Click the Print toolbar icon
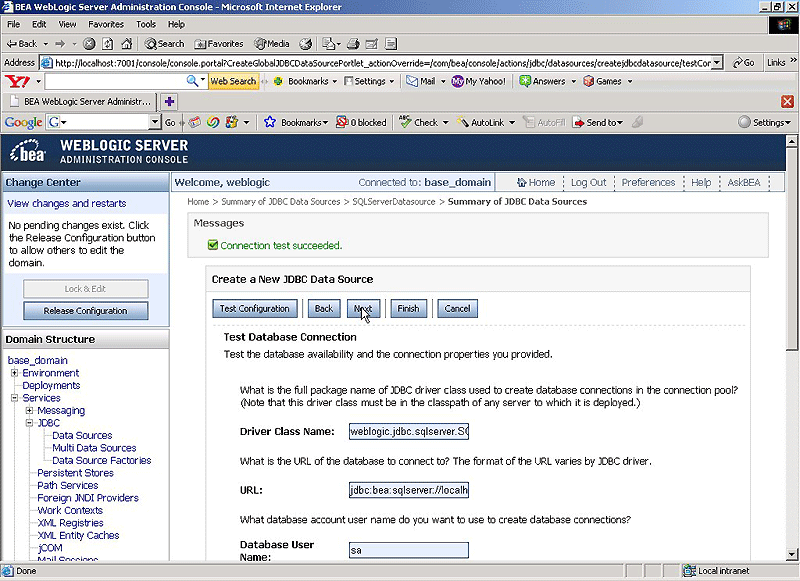 tap(353, 44)
